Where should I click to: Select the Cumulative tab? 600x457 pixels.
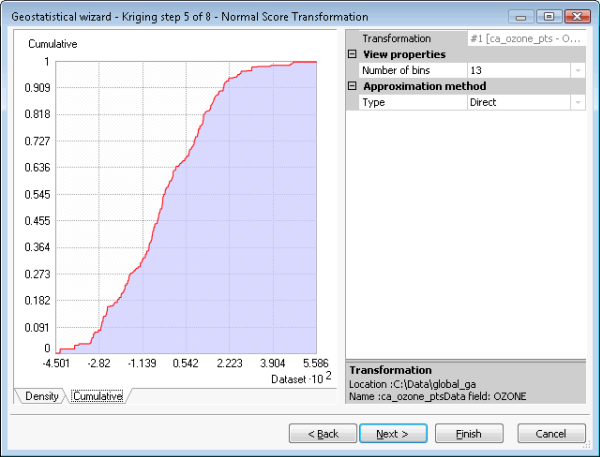tap(97, 397)
